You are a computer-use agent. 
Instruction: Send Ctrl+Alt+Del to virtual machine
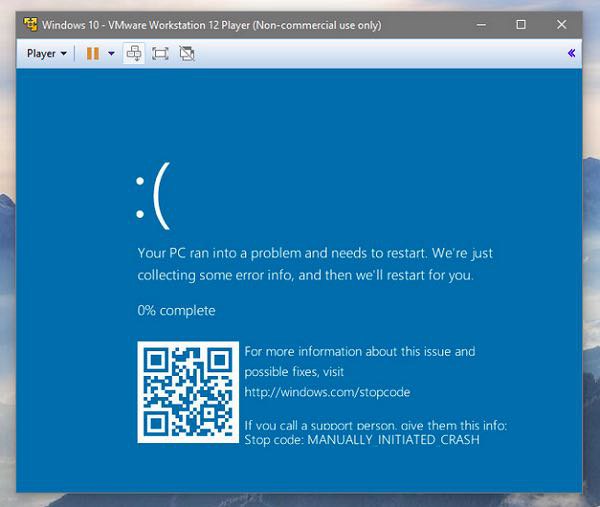pos(134,54)
